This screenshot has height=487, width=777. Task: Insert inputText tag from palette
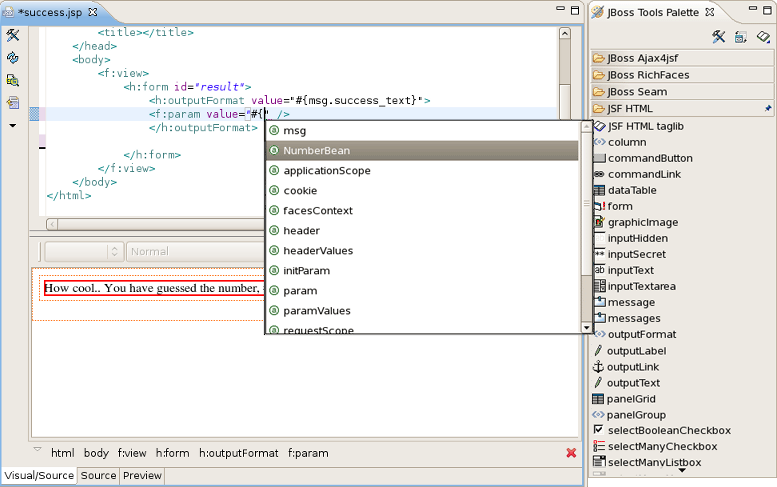624,271
